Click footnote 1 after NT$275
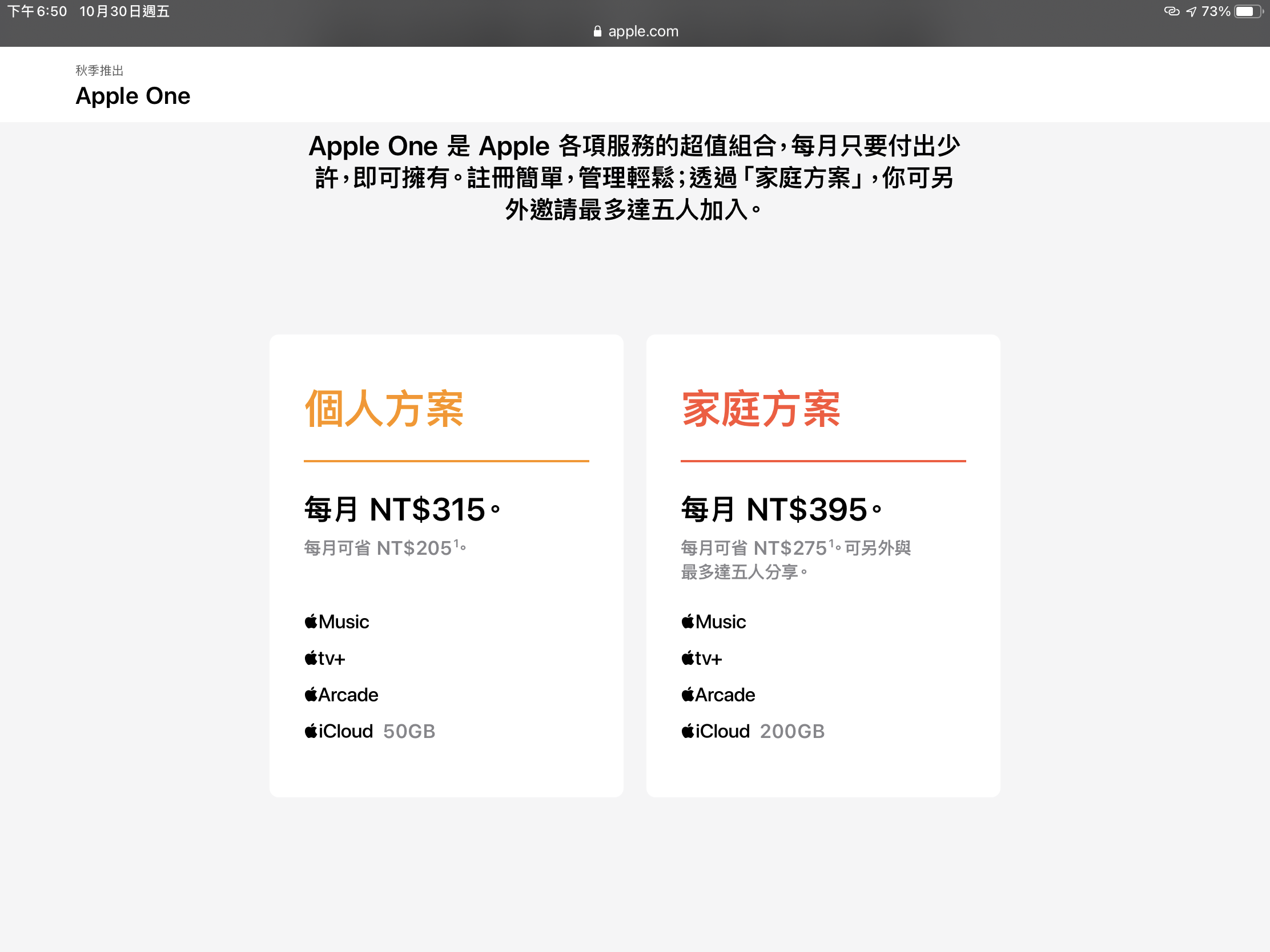 click(x=831, y=543)
